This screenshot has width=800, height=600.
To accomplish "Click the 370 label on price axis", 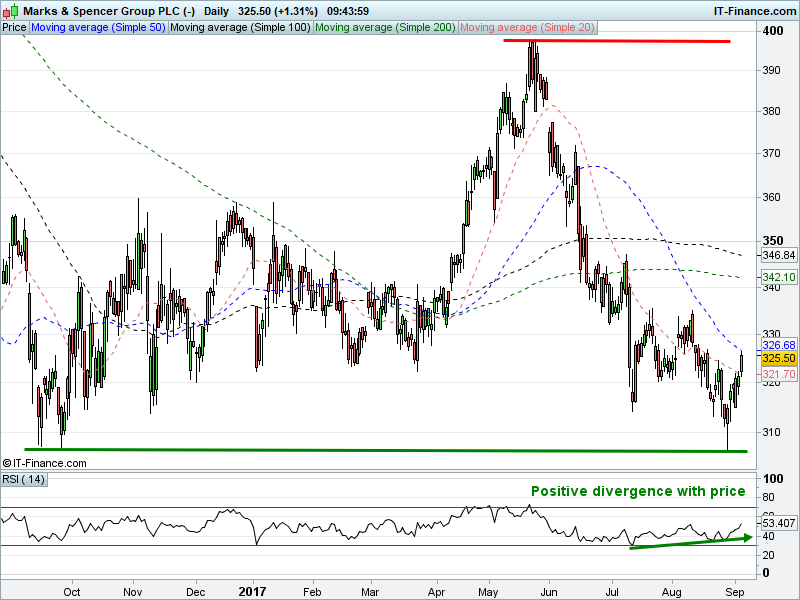I will point(771,153).
